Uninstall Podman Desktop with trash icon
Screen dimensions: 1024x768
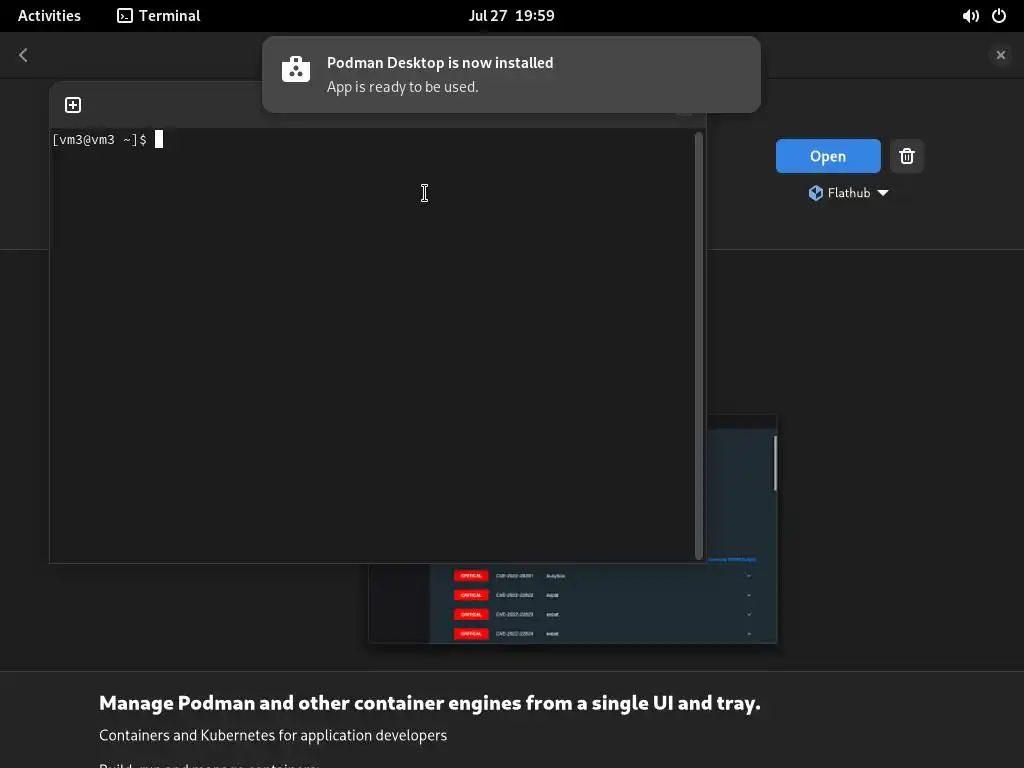pos(906,156)
